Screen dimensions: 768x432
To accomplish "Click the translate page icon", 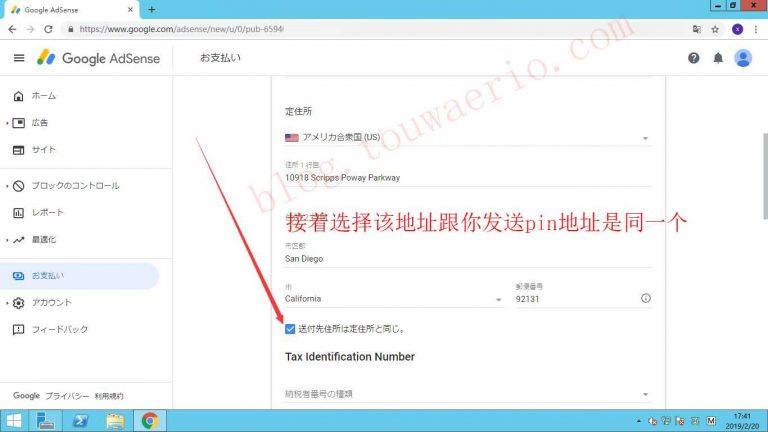I will [x=696, y=29].
